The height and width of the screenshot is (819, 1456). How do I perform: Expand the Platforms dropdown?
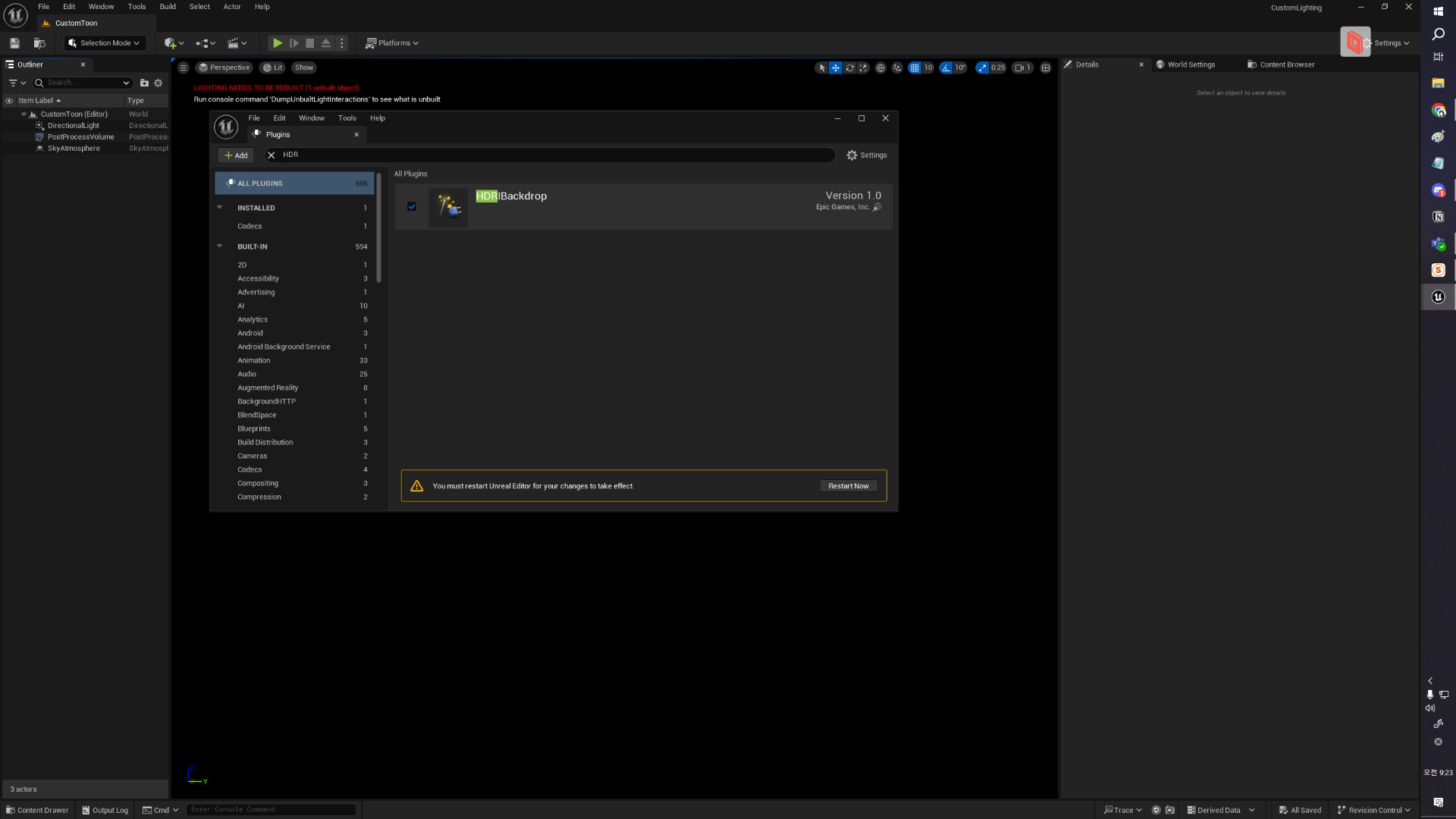392,43
